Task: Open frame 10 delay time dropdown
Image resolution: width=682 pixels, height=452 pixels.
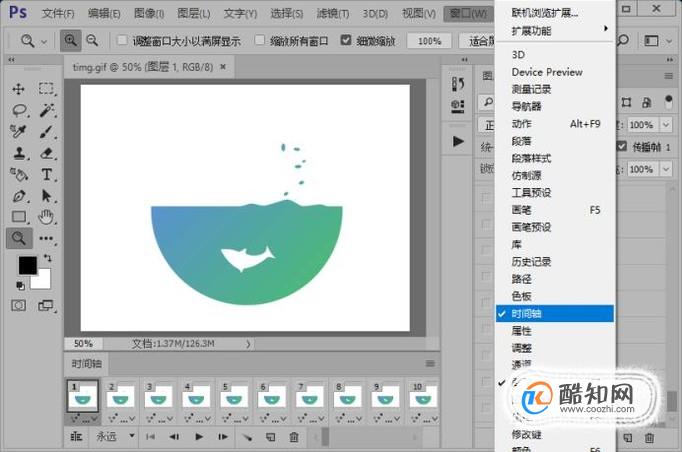Action: click(435, 419)
